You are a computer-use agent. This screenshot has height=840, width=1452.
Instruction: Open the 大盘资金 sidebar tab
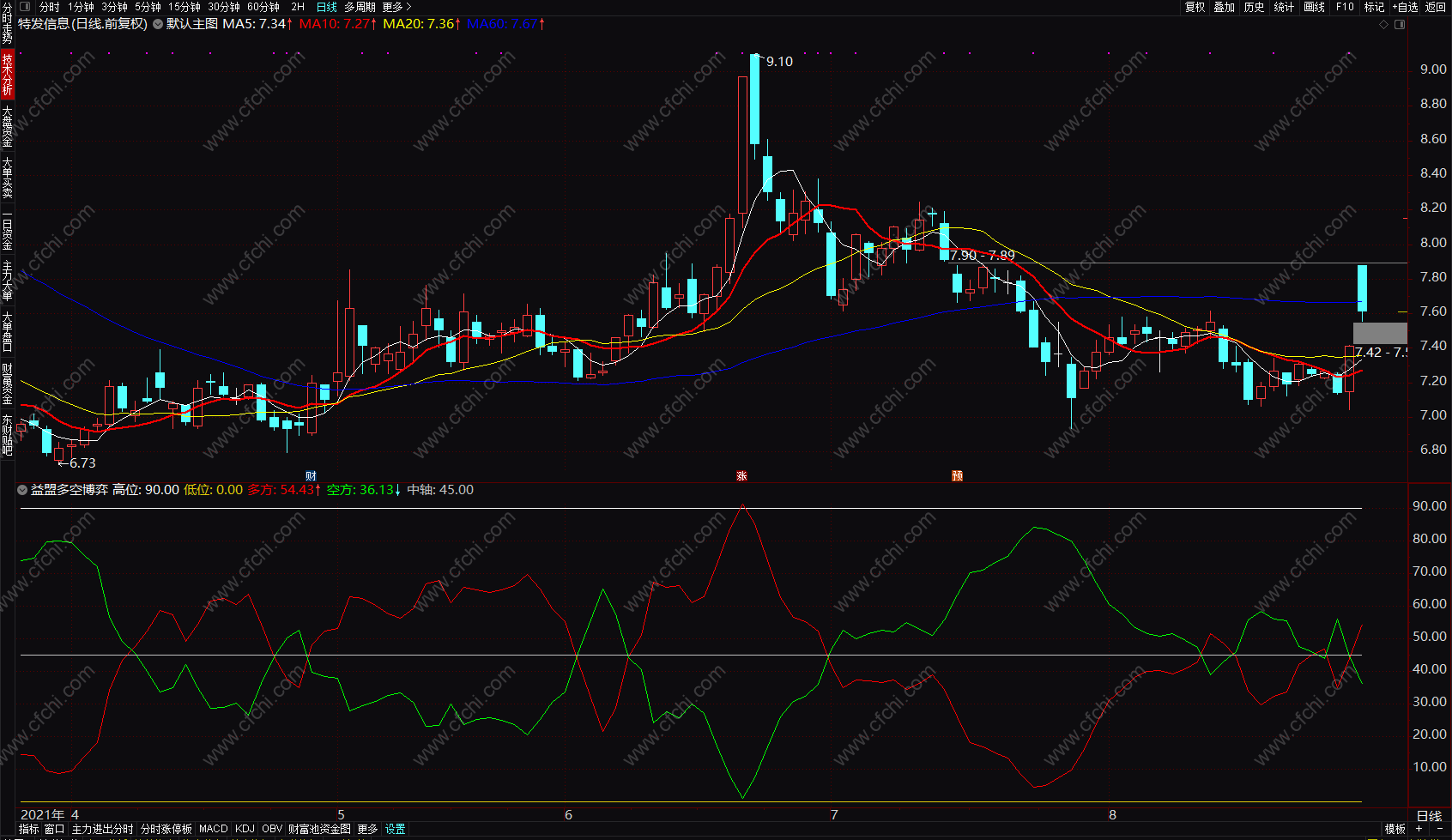coord(7,127)
